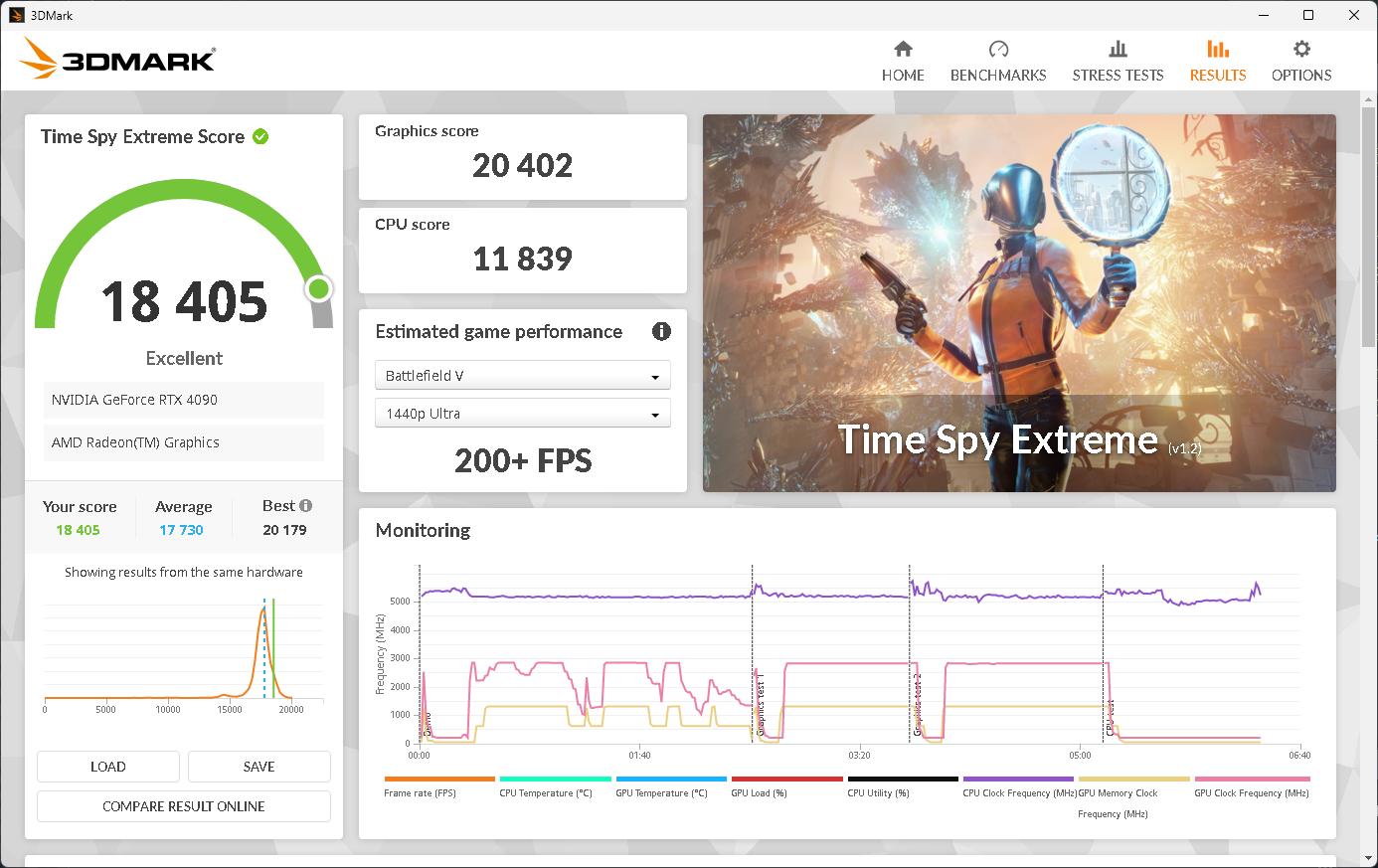Viewport: 1378px width, 868px height.
Task: Click the estimated game performance info icon
Action: pos(661,332)
